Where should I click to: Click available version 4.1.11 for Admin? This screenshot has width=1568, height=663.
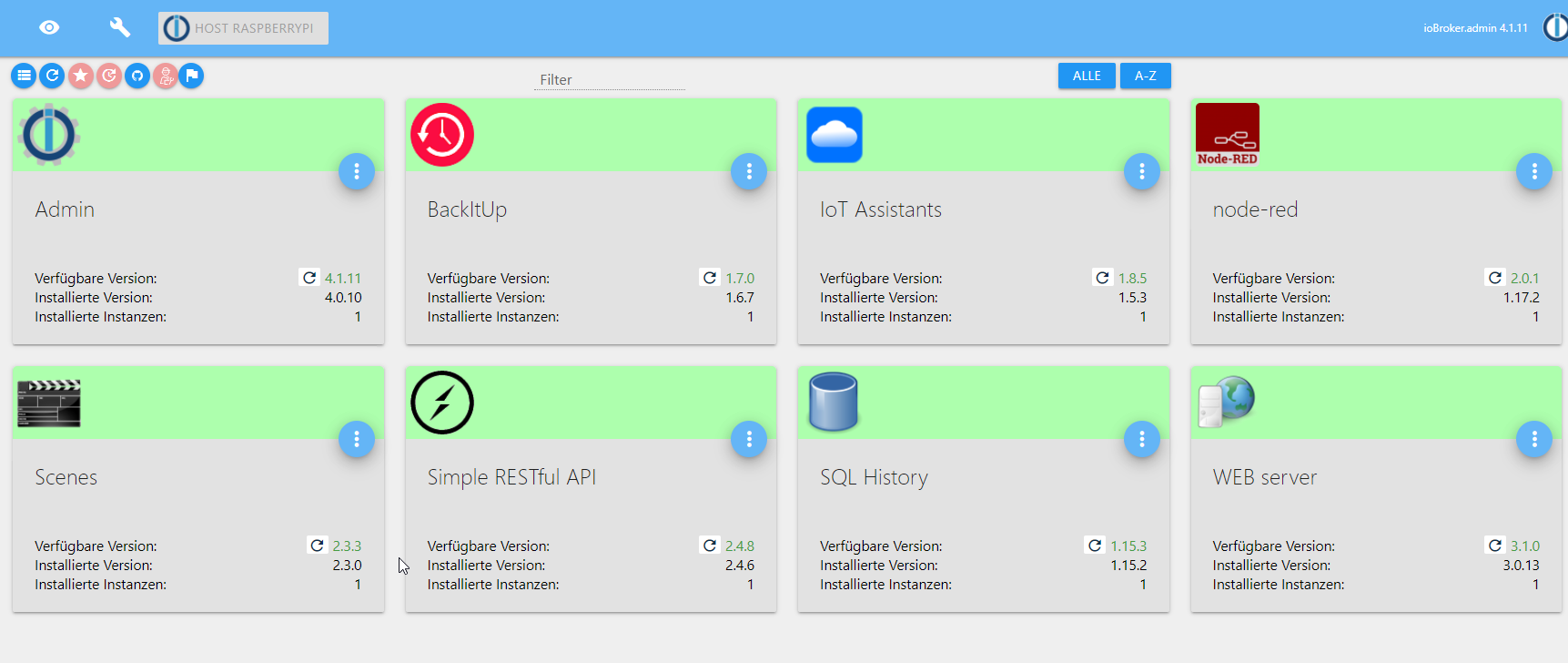(343, 278)
